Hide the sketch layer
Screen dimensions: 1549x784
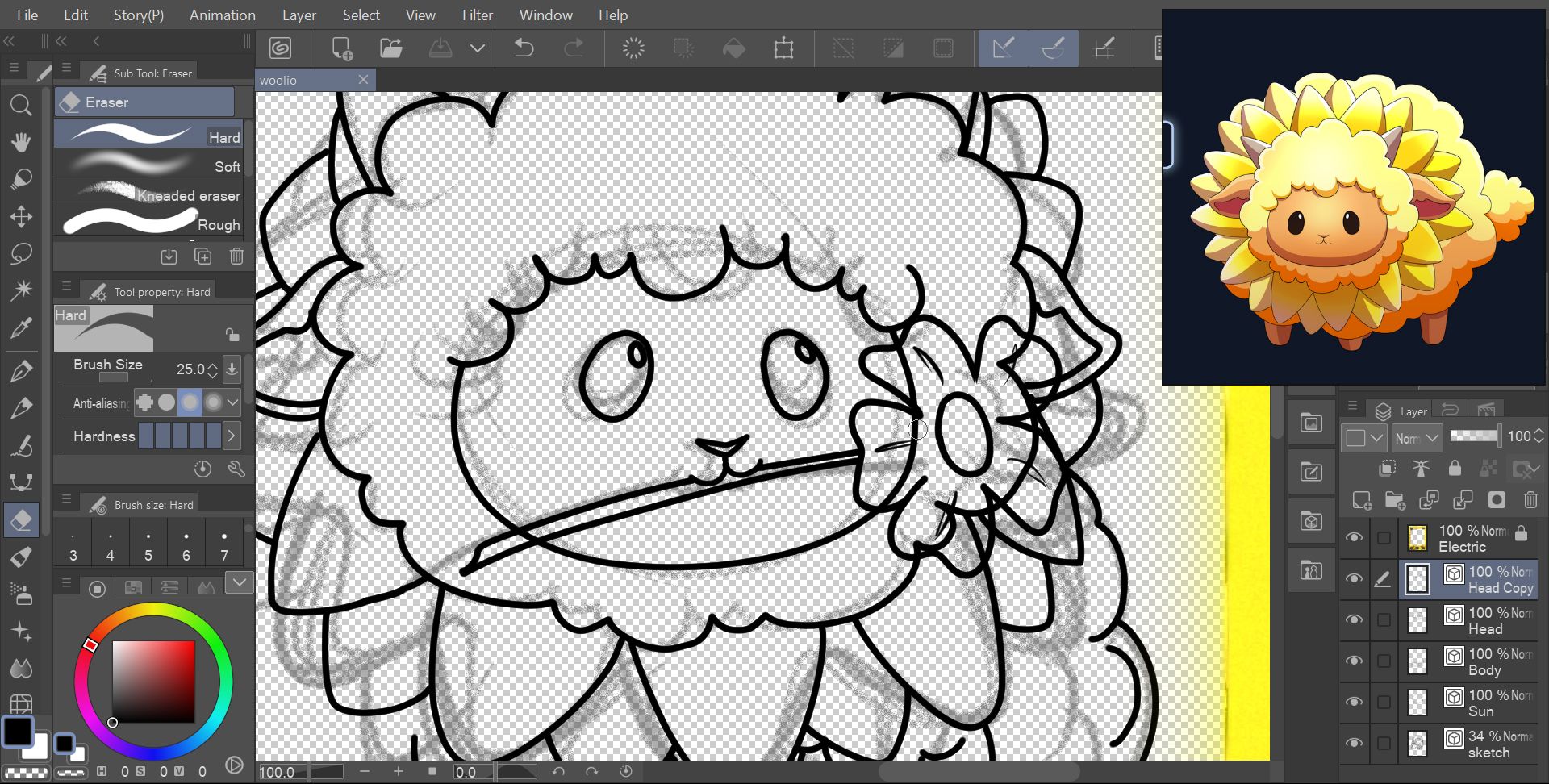1354,743
